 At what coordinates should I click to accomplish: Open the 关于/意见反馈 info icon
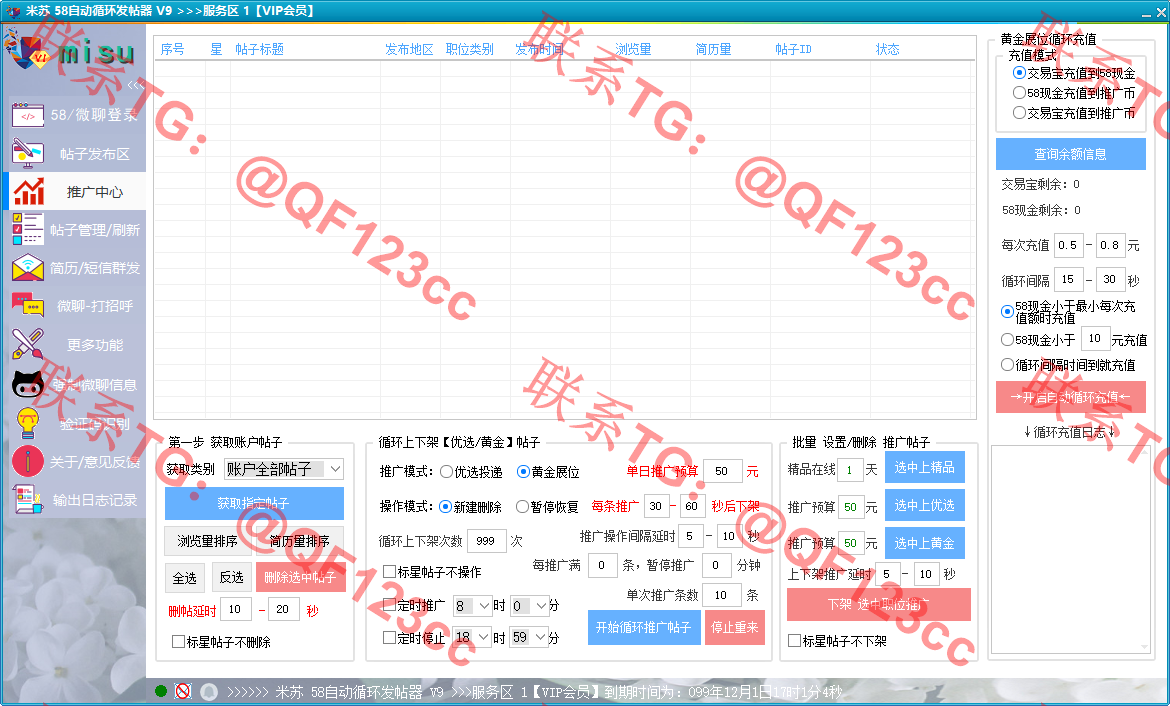(28, 461)
